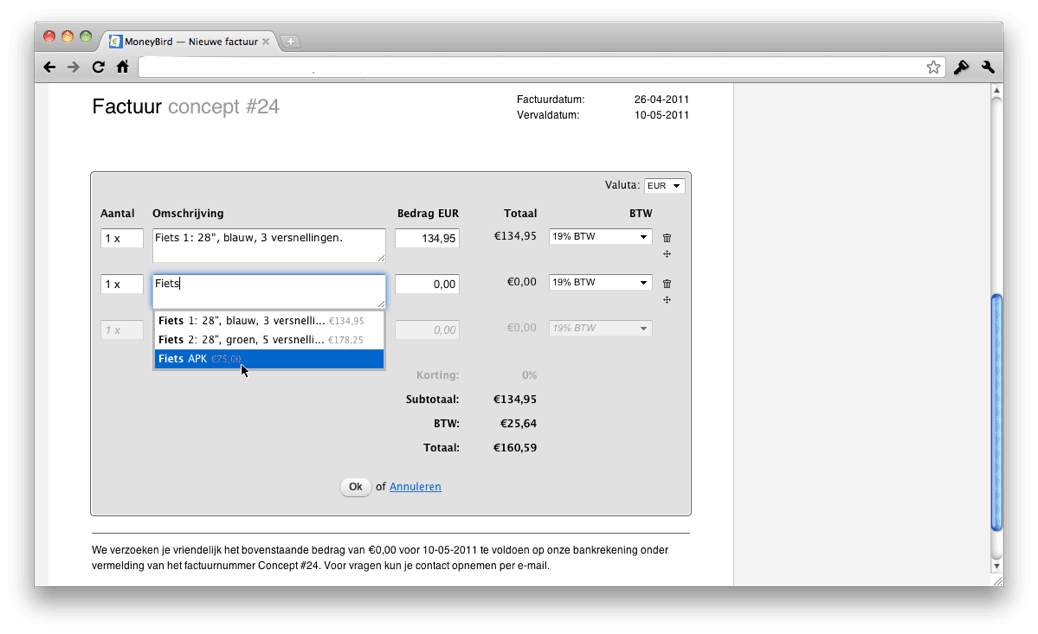The height and width of the screenshot is (634, 1038).
Task: Select the 'Fiets APK' autocomplete suggestion
Action: pos(269,359)
